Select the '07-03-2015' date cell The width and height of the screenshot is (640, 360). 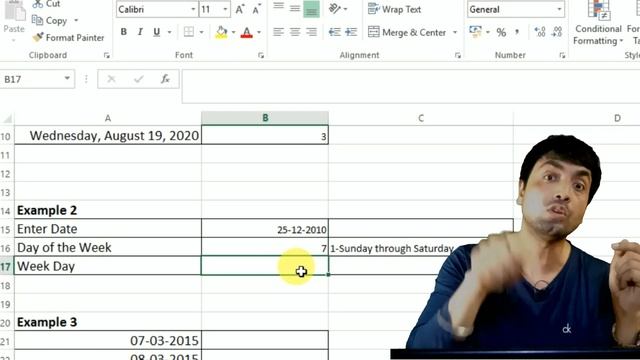click(108, 341)
